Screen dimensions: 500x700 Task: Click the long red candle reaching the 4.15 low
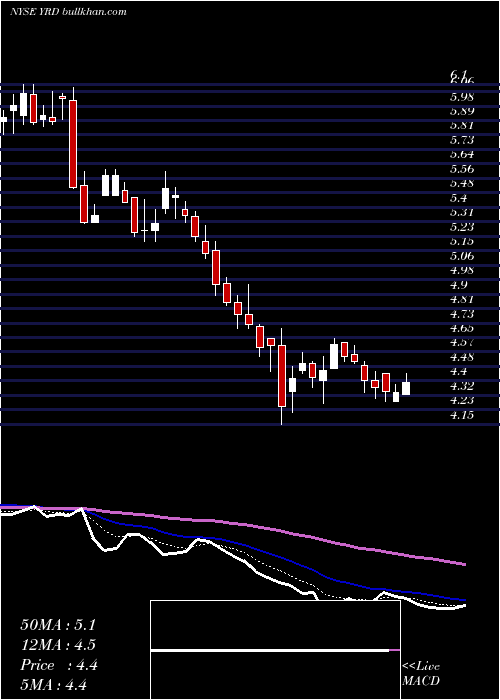click(x=282, y=376)
